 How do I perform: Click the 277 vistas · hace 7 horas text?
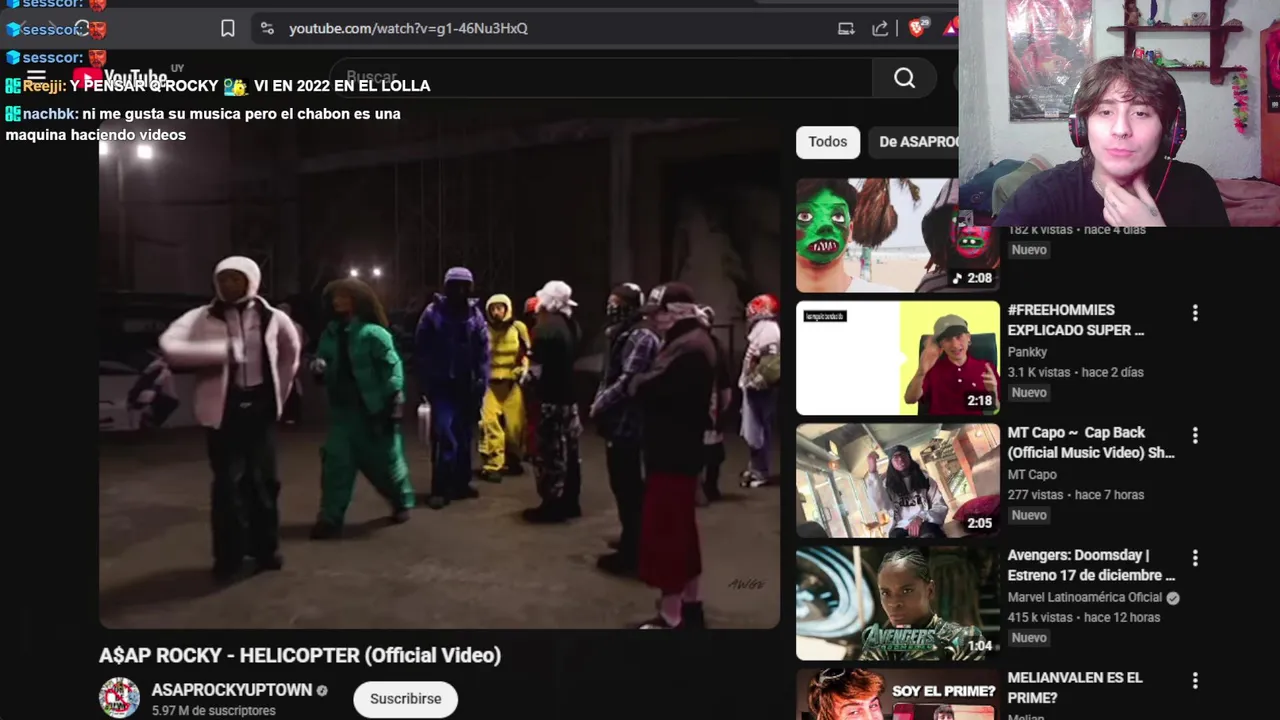tap(1076, 495)
